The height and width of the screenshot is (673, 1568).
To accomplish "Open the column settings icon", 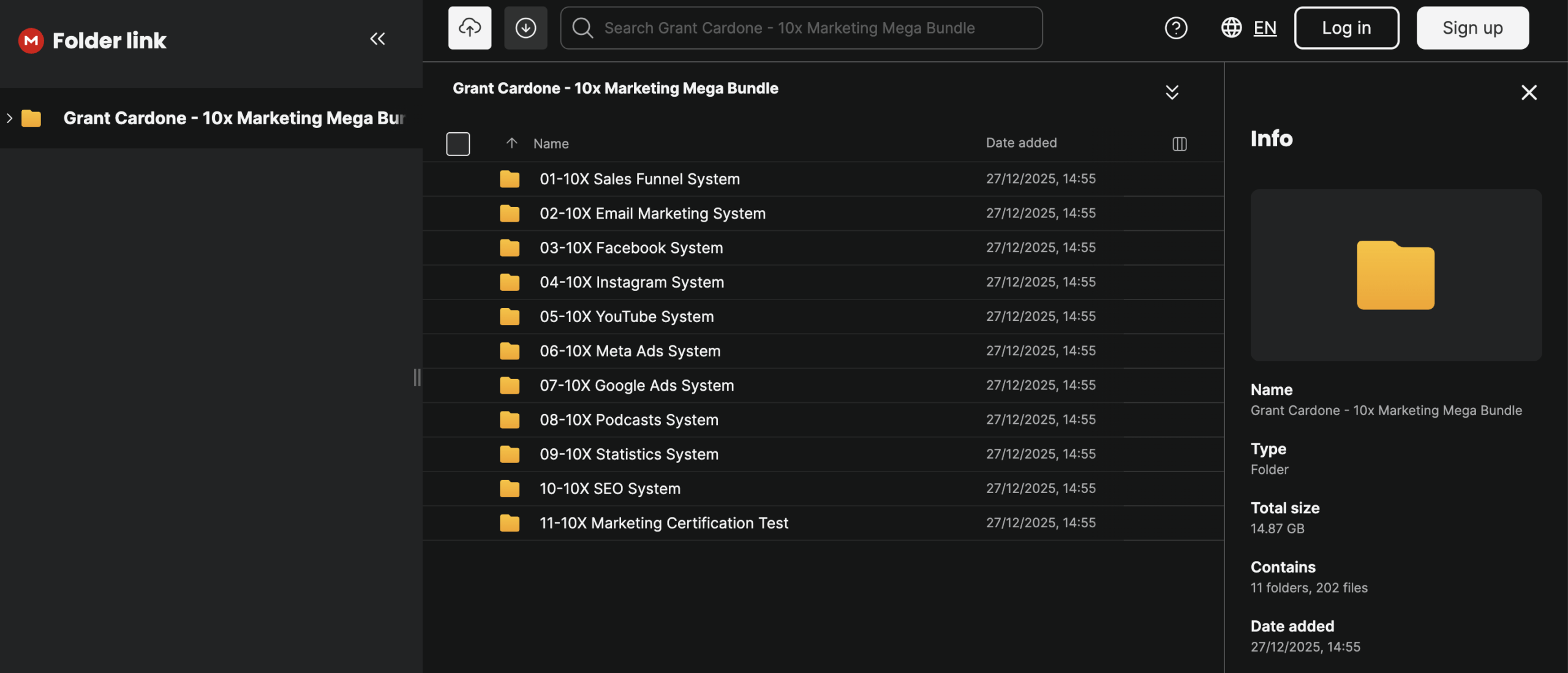I will pos(1179,144).
